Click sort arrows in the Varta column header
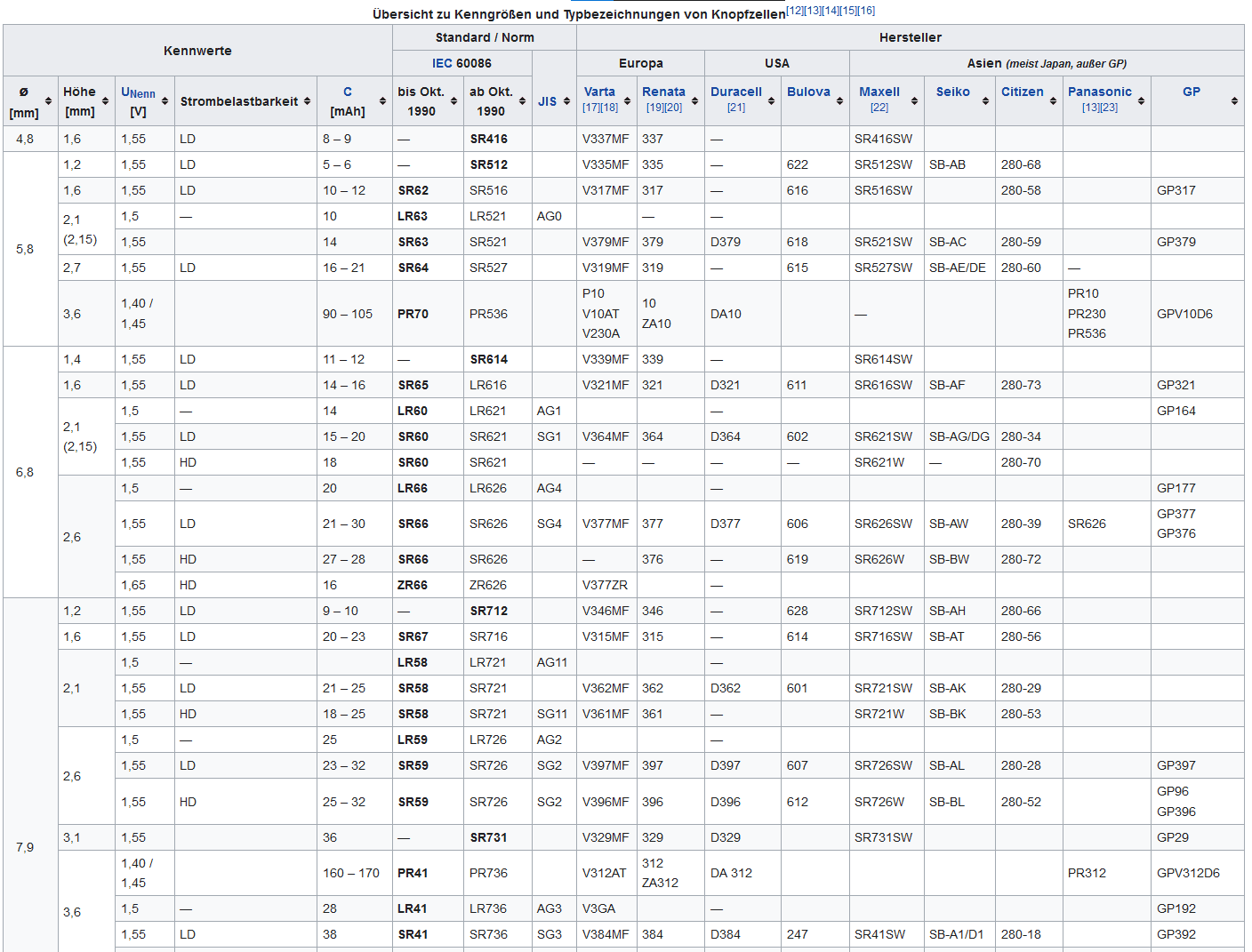This screenshot has height=952, width=1252. [x=627, y=101]
